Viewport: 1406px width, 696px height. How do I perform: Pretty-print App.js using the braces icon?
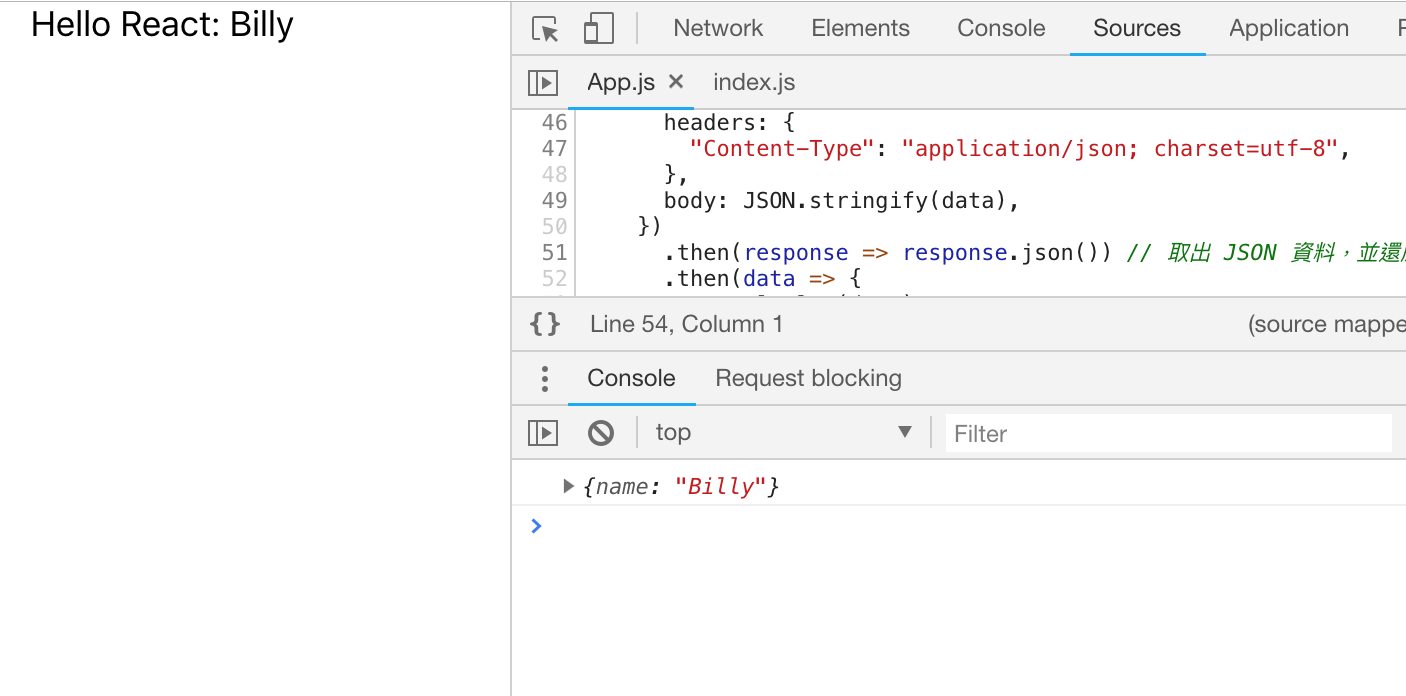coord(543,323)
